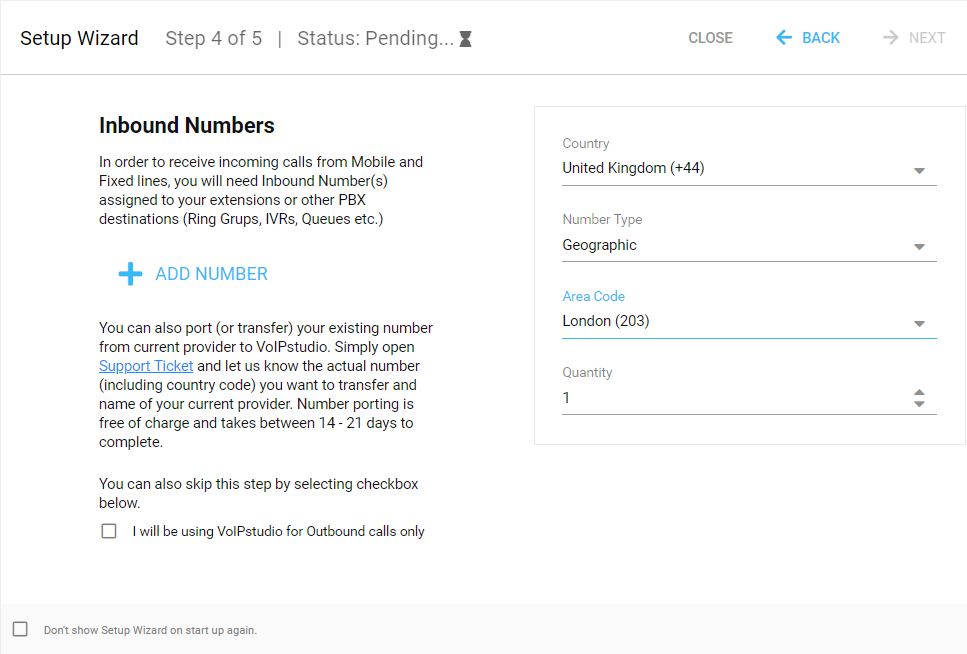Decrease quantity with the down arrow

coord(919,404)
